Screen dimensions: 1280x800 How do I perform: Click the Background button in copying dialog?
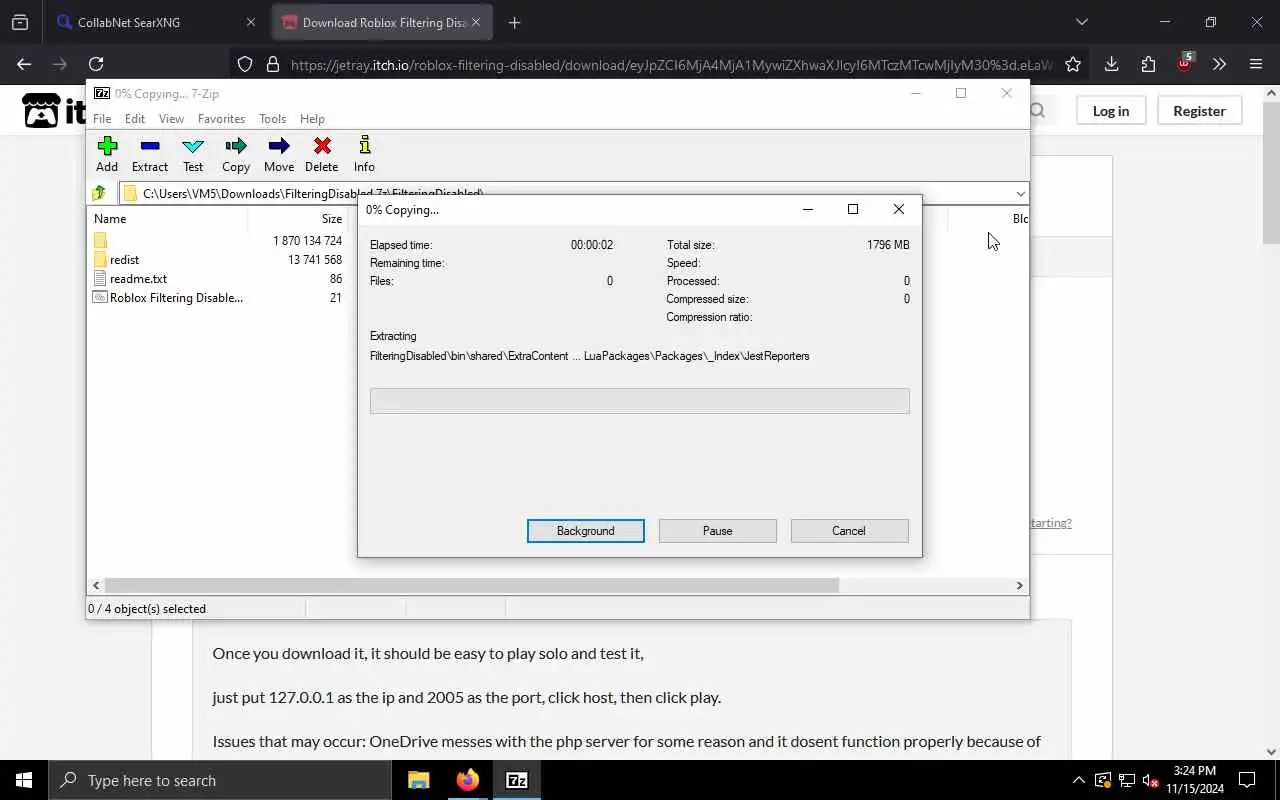click(586, 531)
